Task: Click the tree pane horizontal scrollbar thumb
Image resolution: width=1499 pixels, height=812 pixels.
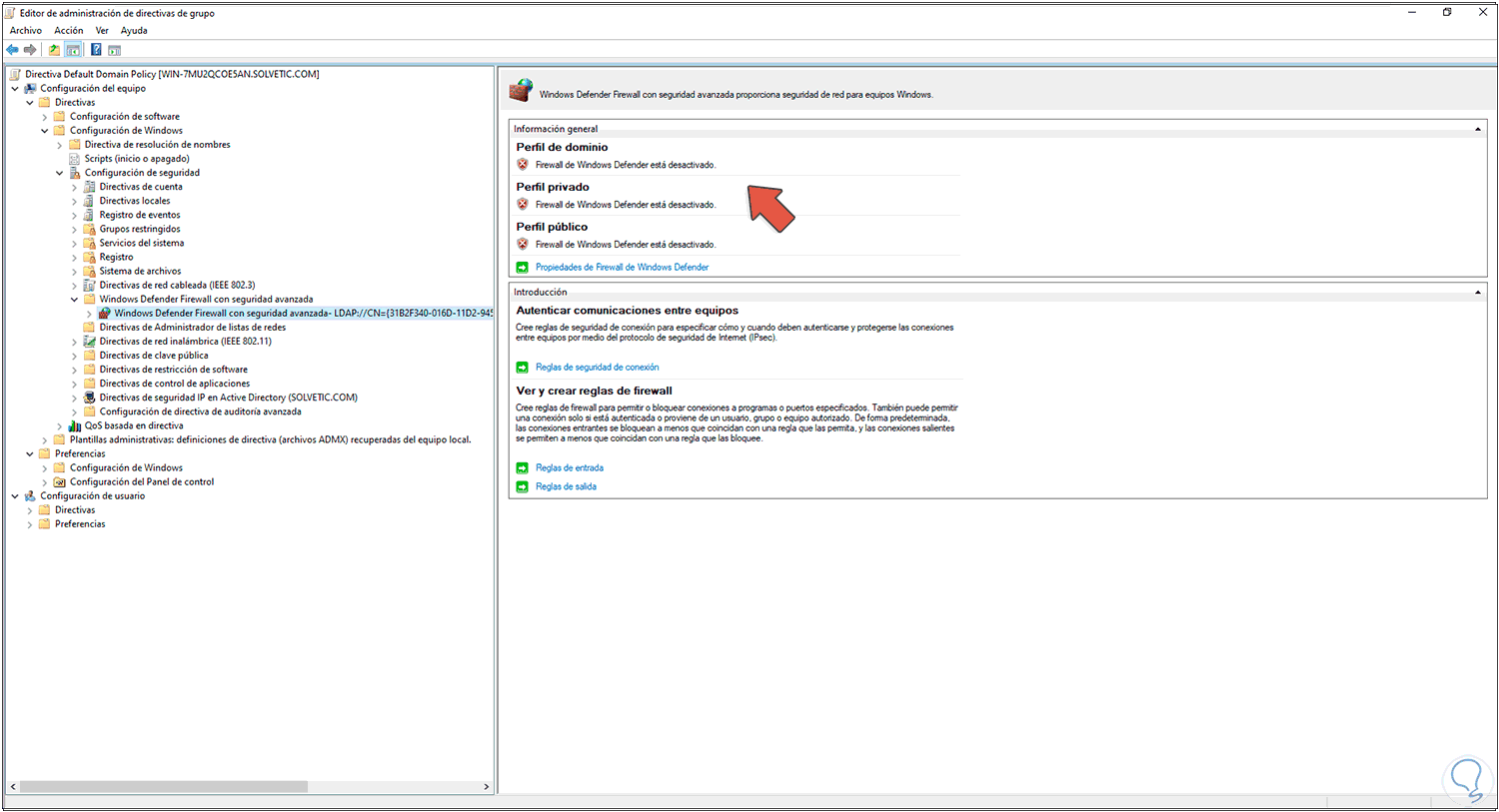Action: [x=164, y=787]
